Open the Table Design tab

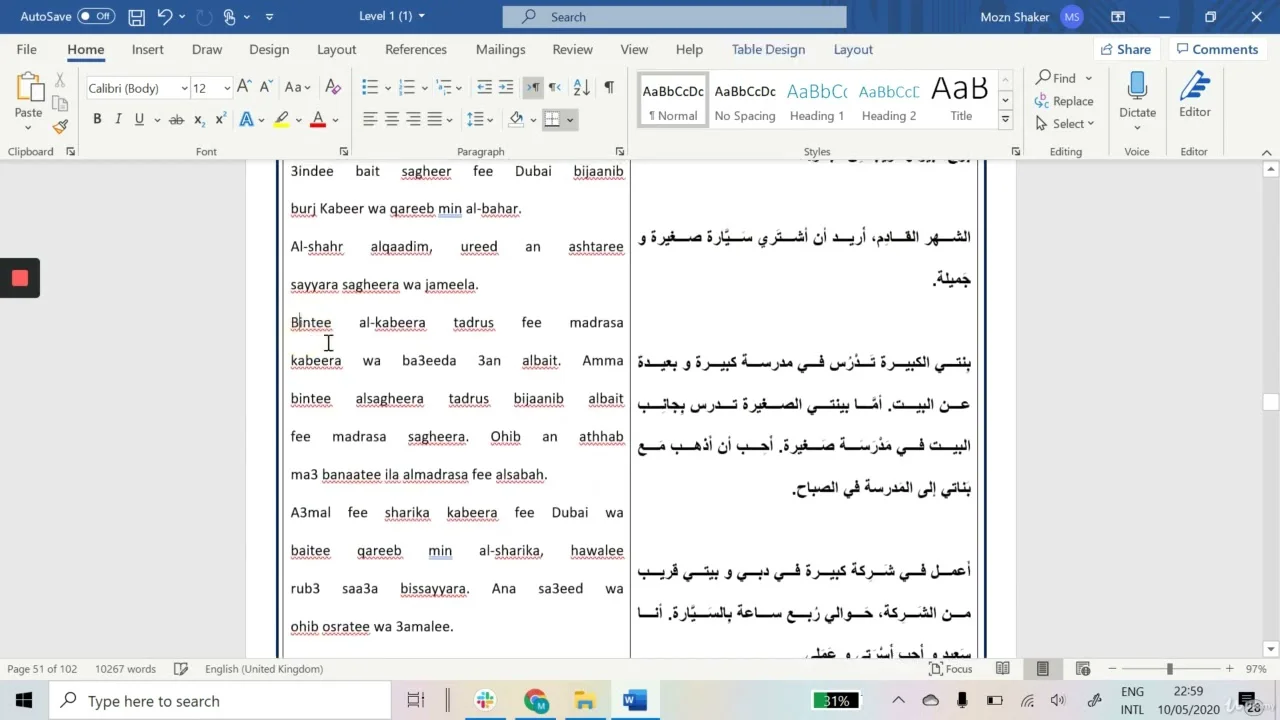point(768,49)
